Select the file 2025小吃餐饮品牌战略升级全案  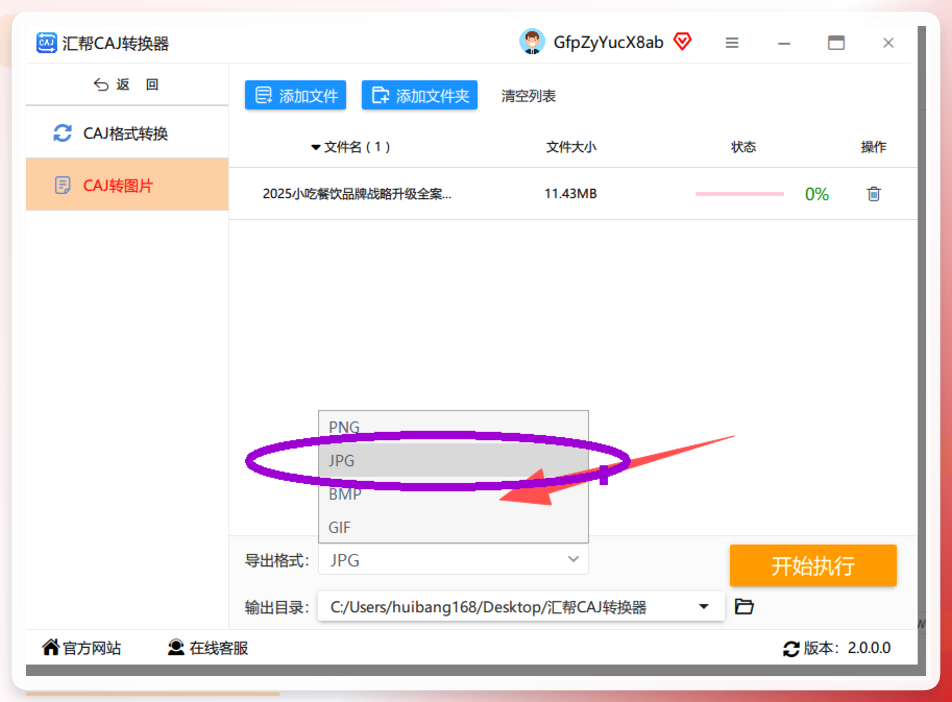coord(356,194)
